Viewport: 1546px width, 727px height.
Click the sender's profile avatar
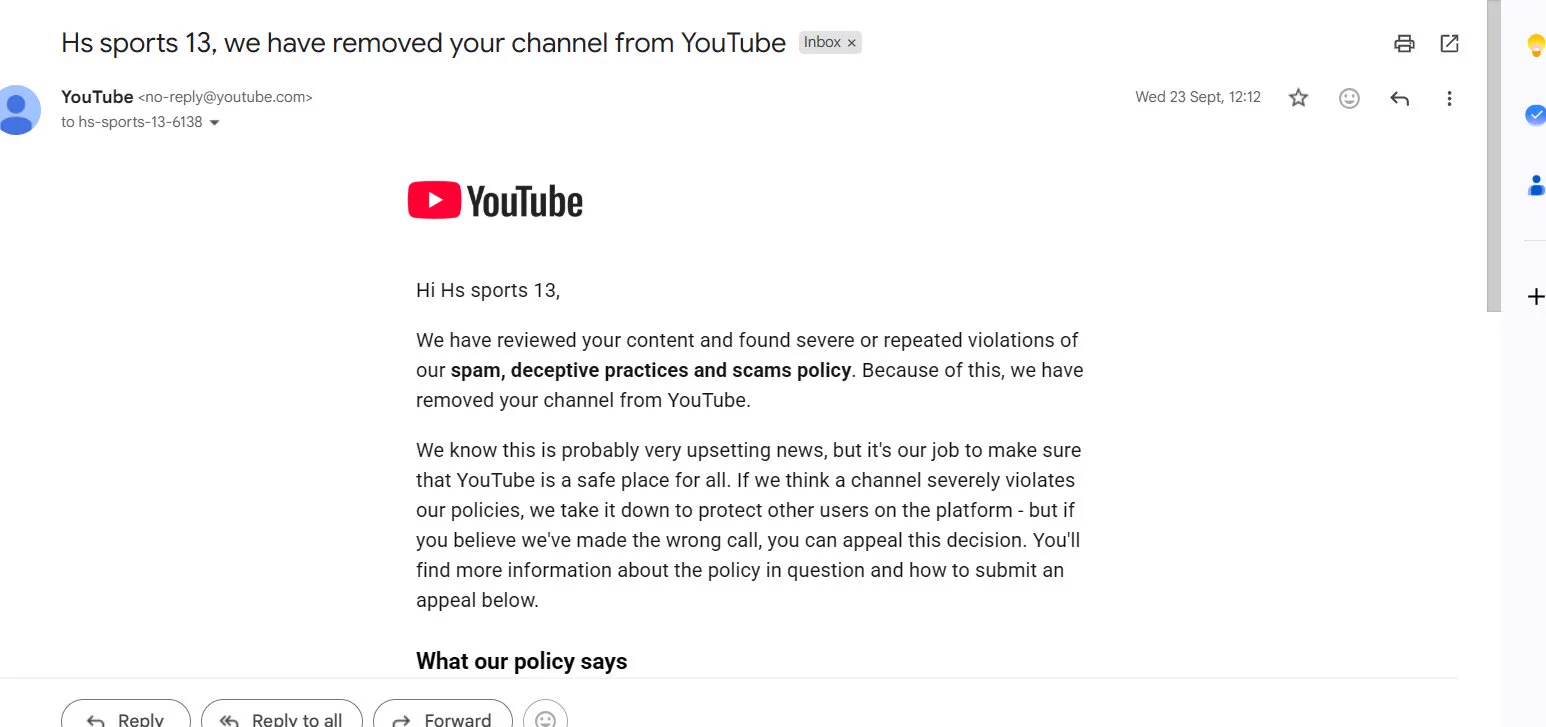coord(18,110)
